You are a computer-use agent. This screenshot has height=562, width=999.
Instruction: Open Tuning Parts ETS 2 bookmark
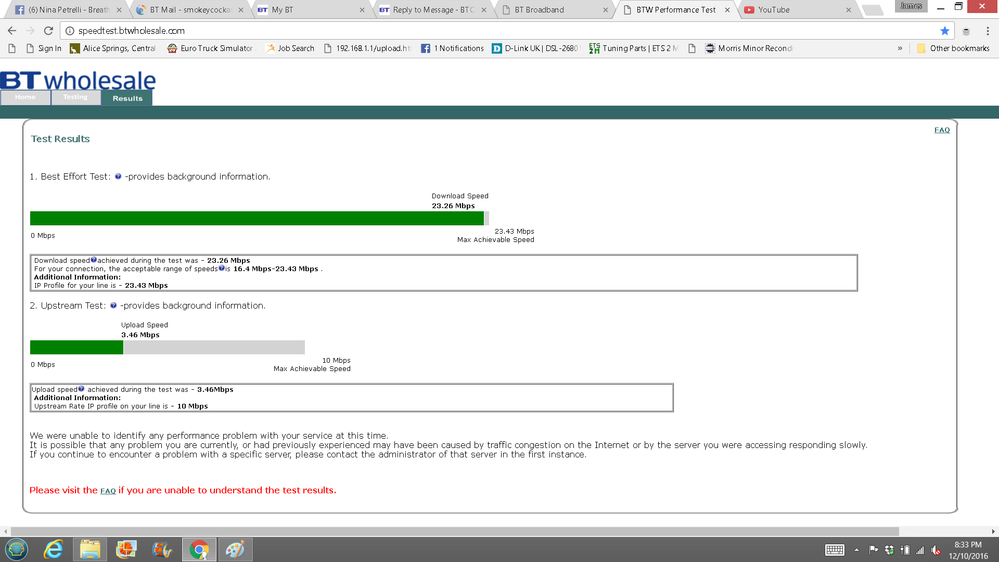[x=633, y=48]
